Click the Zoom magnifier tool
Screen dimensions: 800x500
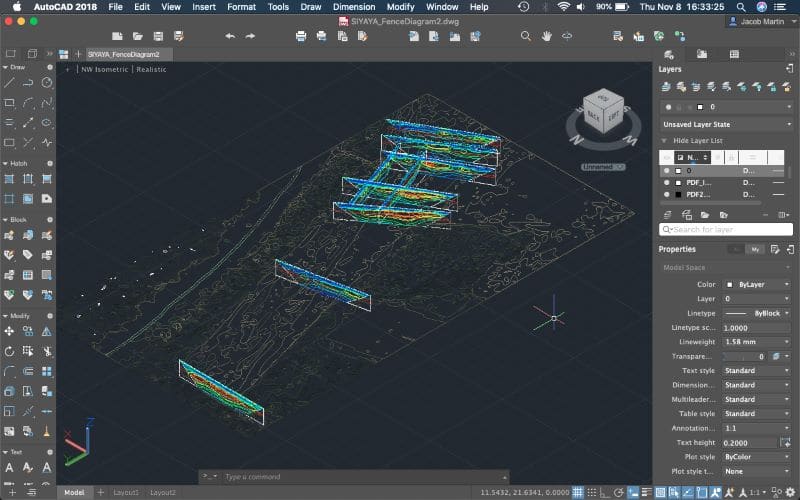tap(526, 36)
